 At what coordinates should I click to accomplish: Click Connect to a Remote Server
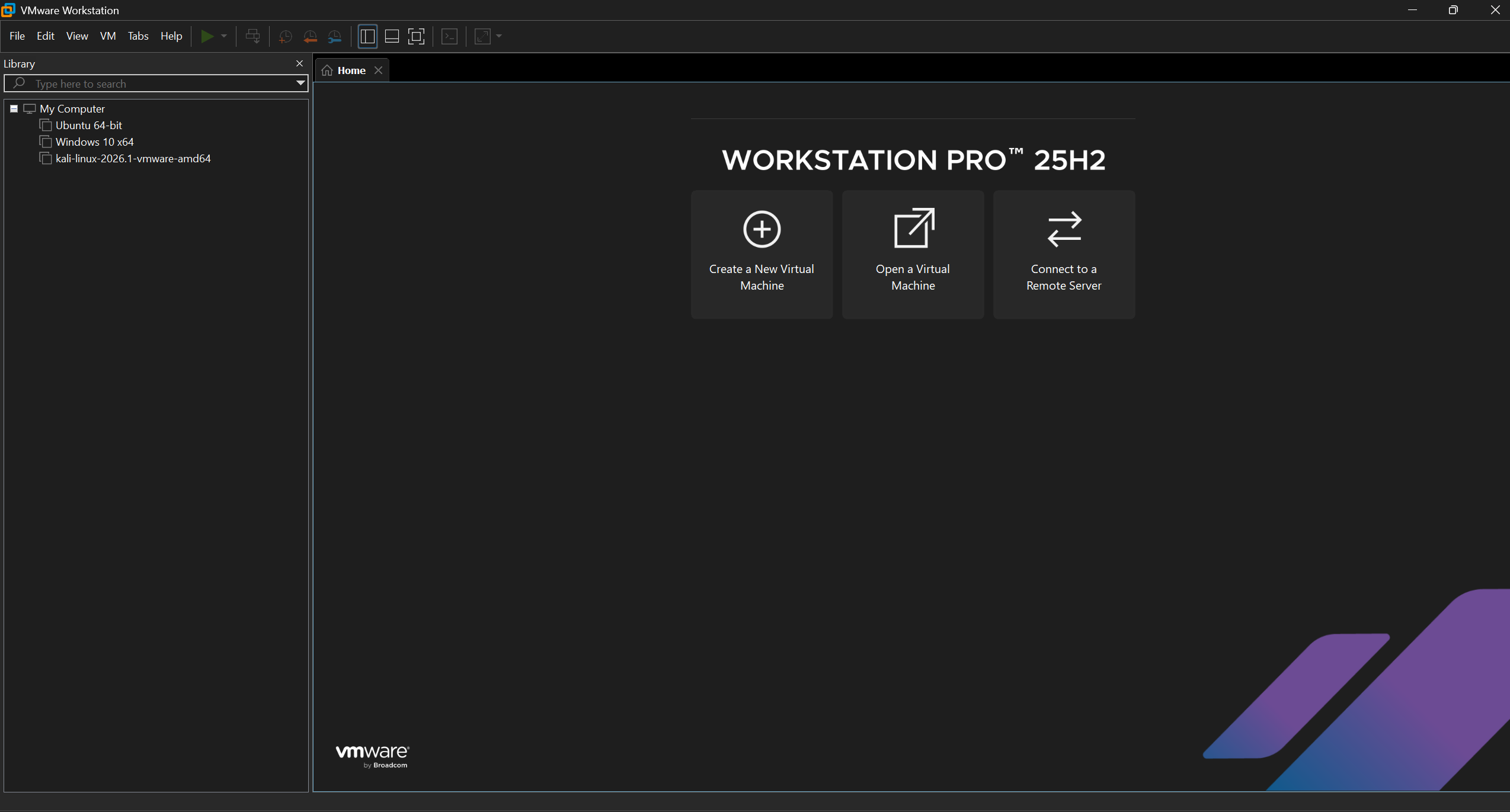[x=1064, y=255]
